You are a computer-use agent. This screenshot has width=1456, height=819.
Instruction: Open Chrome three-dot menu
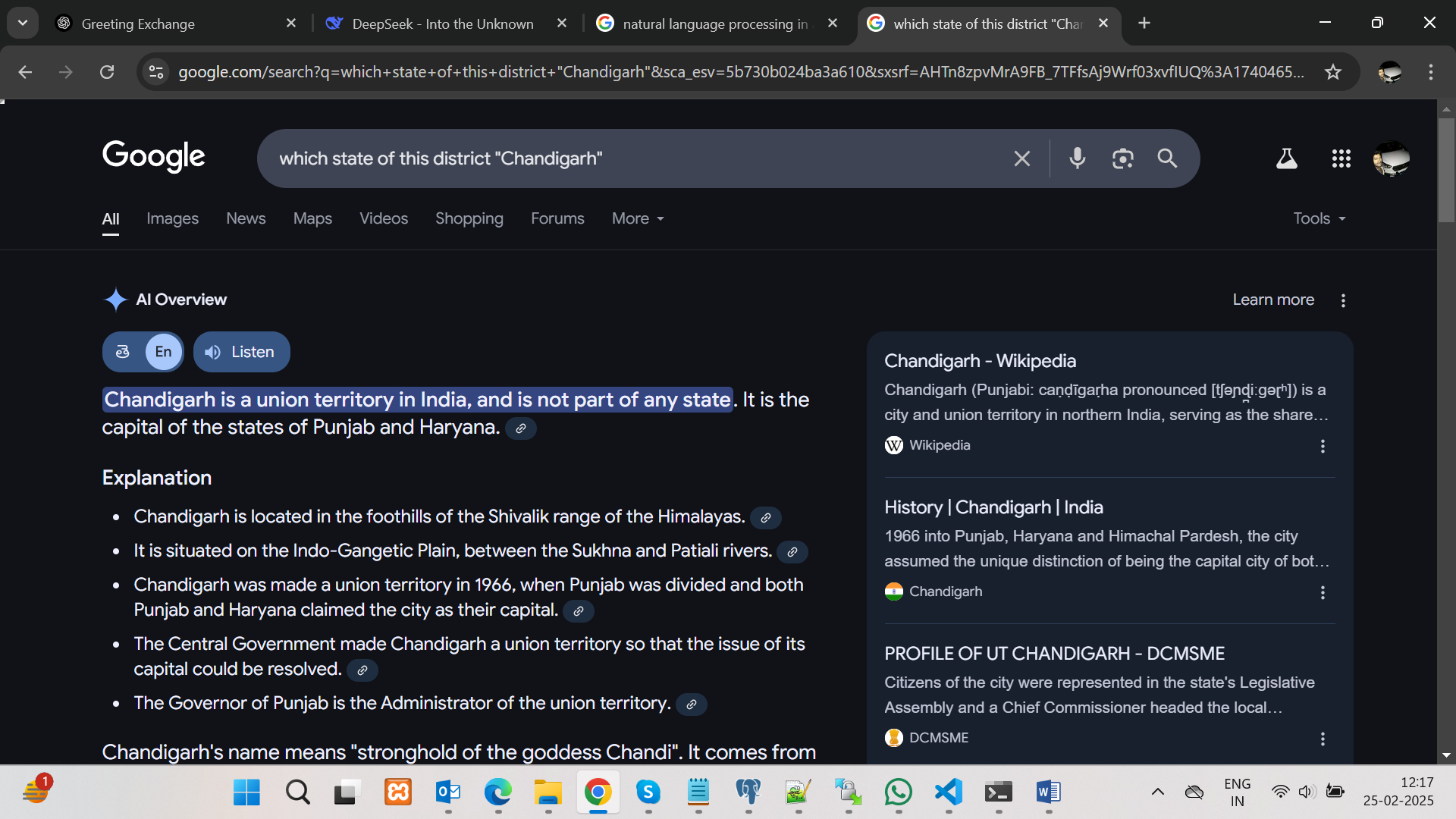tap(1430, 72)
